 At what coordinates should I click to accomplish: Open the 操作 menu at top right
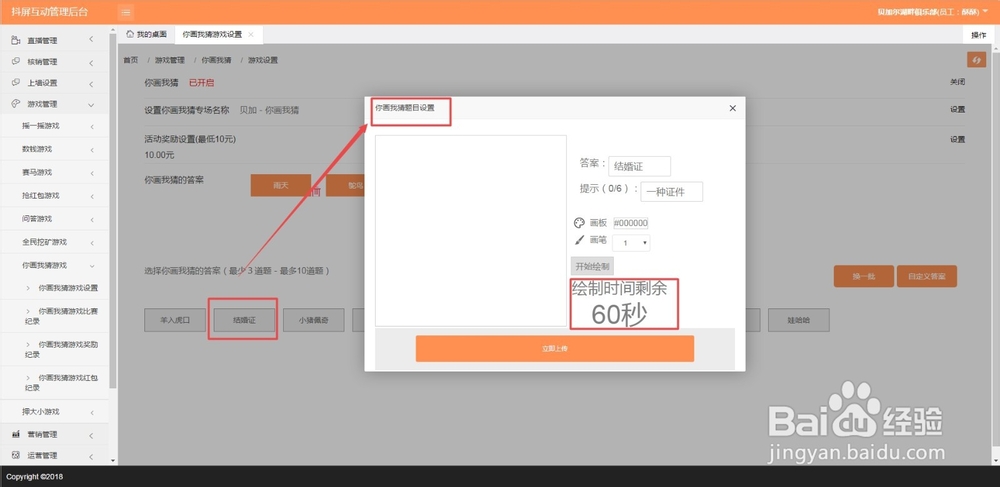tap(978, 35)
